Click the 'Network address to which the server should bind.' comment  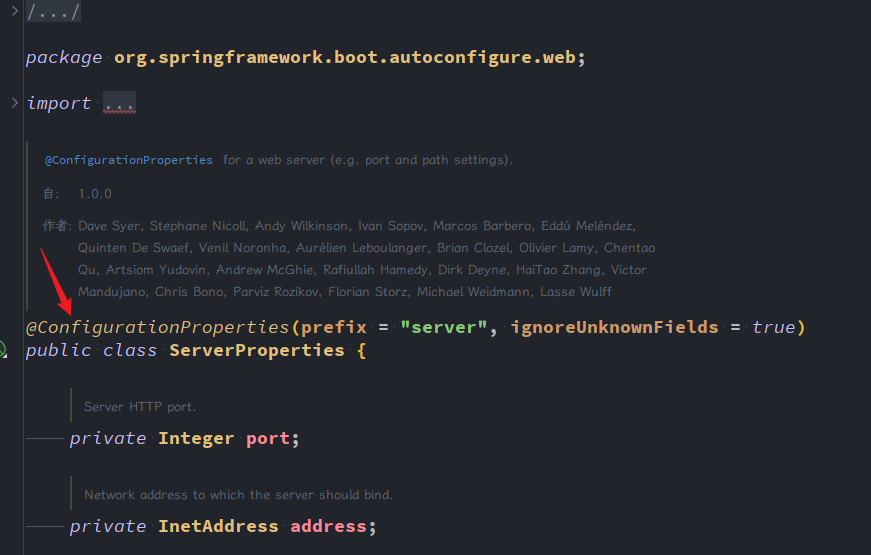[238, 495]
